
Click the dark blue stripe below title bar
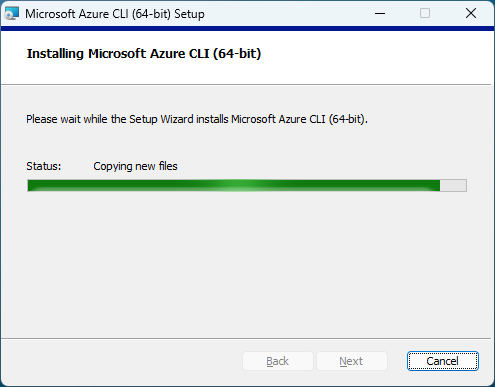[x=247, y=29]
